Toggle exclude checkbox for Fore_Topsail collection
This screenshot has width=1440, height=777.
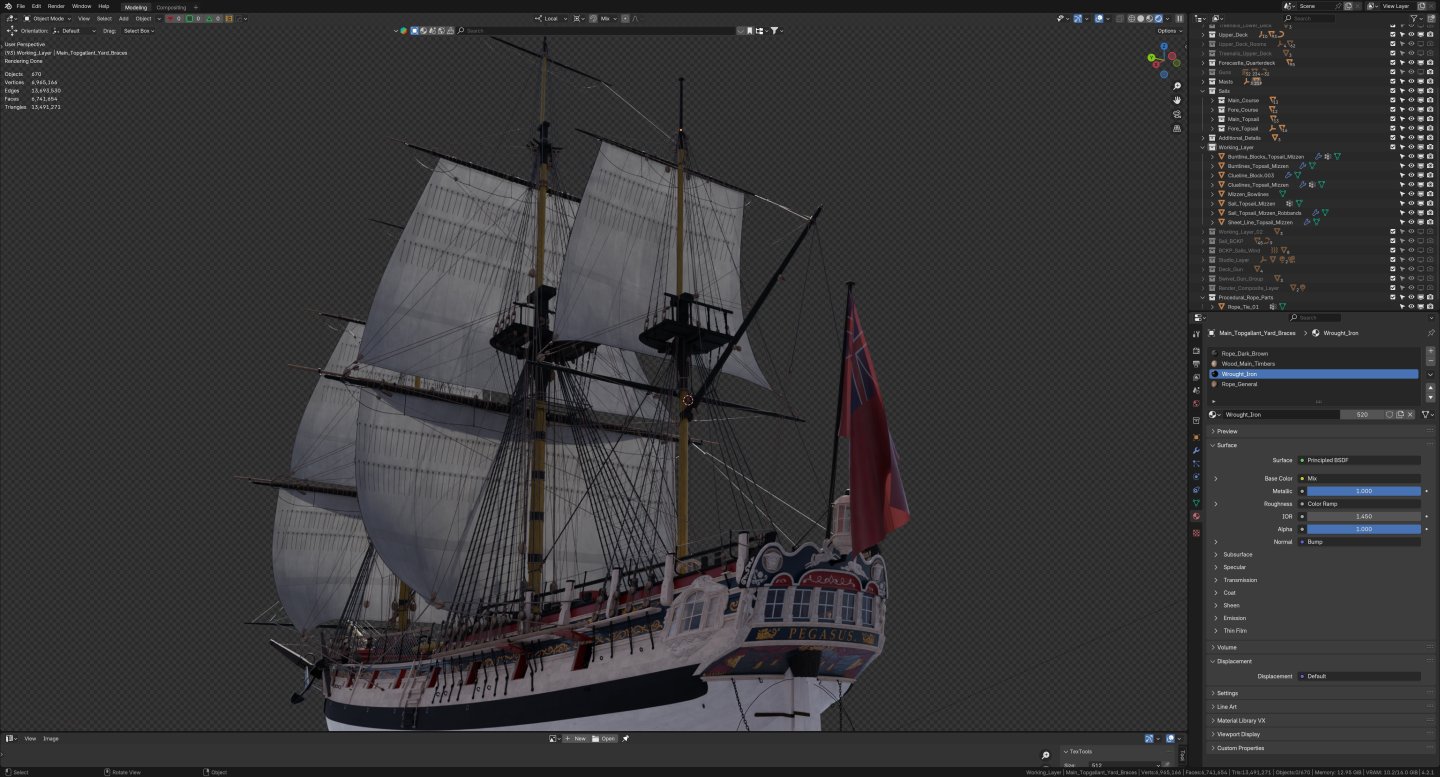pos(1392,128)
